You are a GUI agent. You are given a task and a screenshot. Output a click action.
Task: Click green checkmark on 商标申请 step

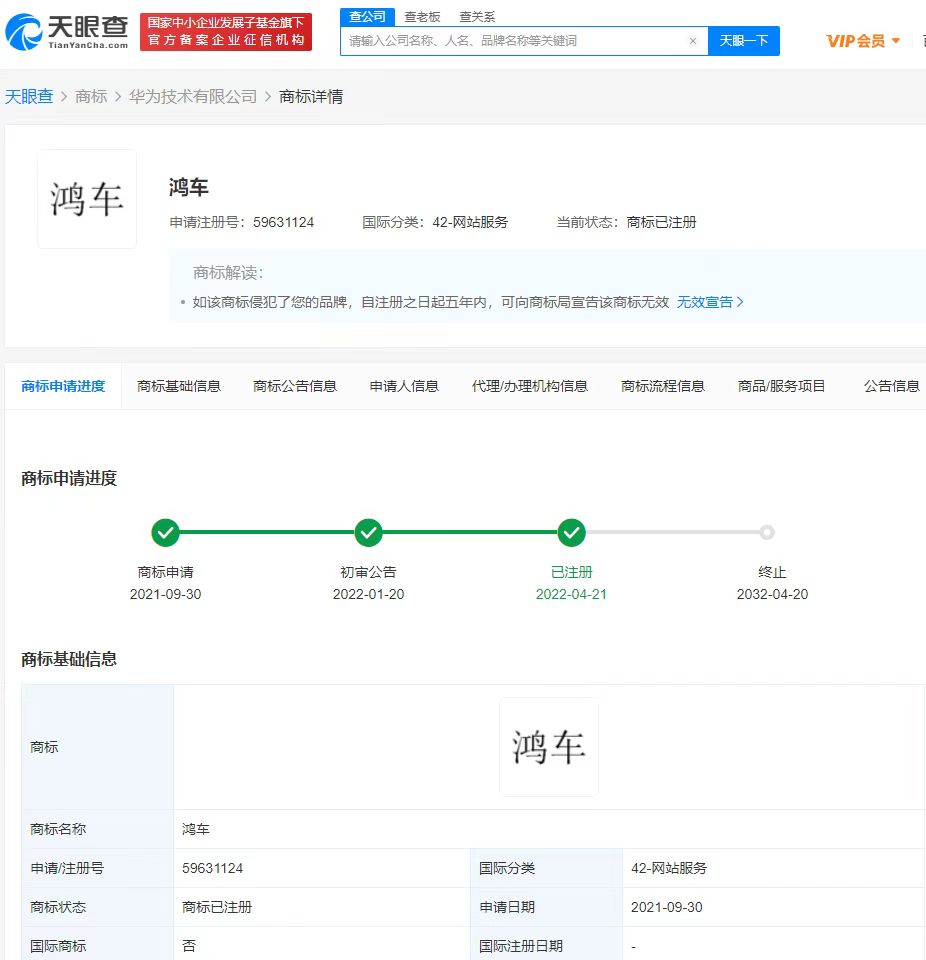166,532
